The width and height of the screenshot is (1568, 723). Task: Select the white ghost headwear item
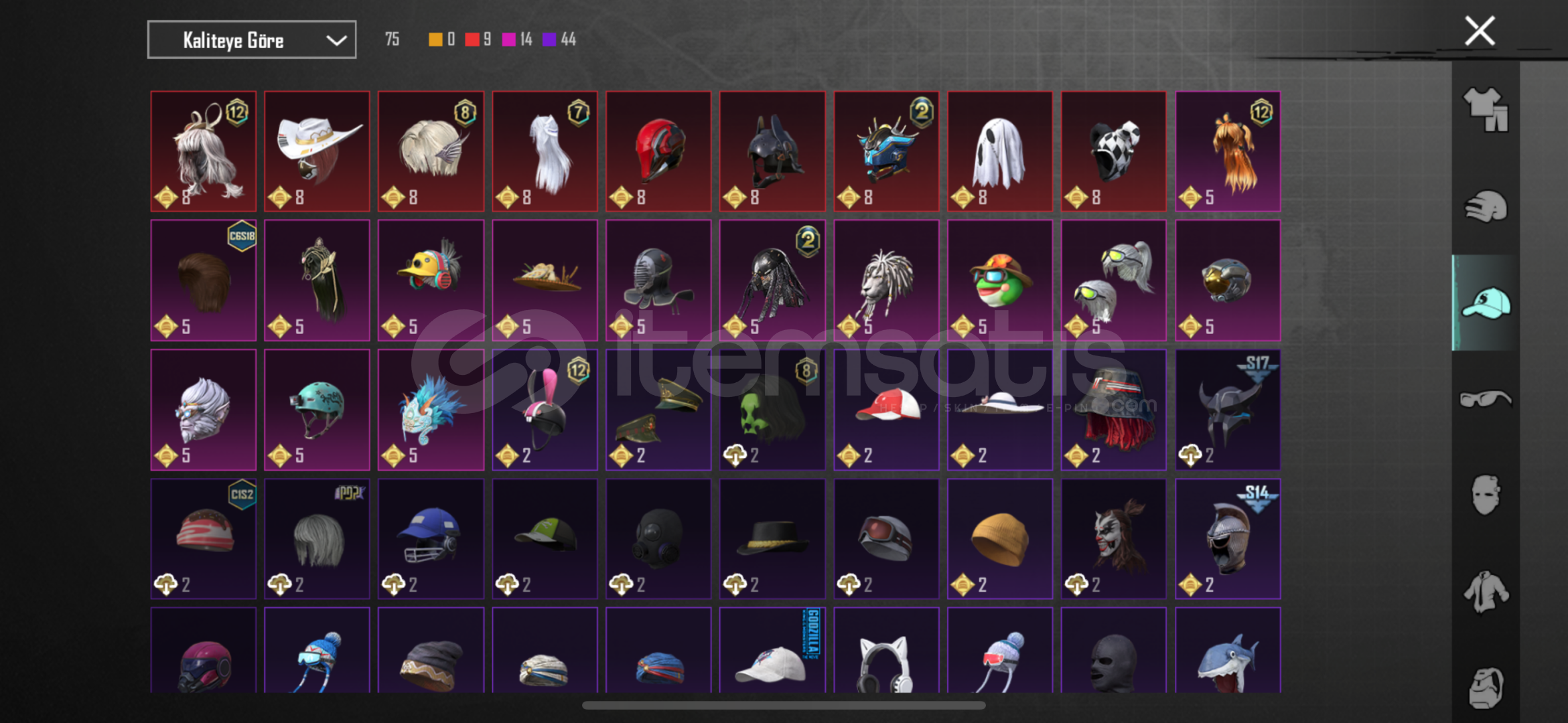(999, 151)
